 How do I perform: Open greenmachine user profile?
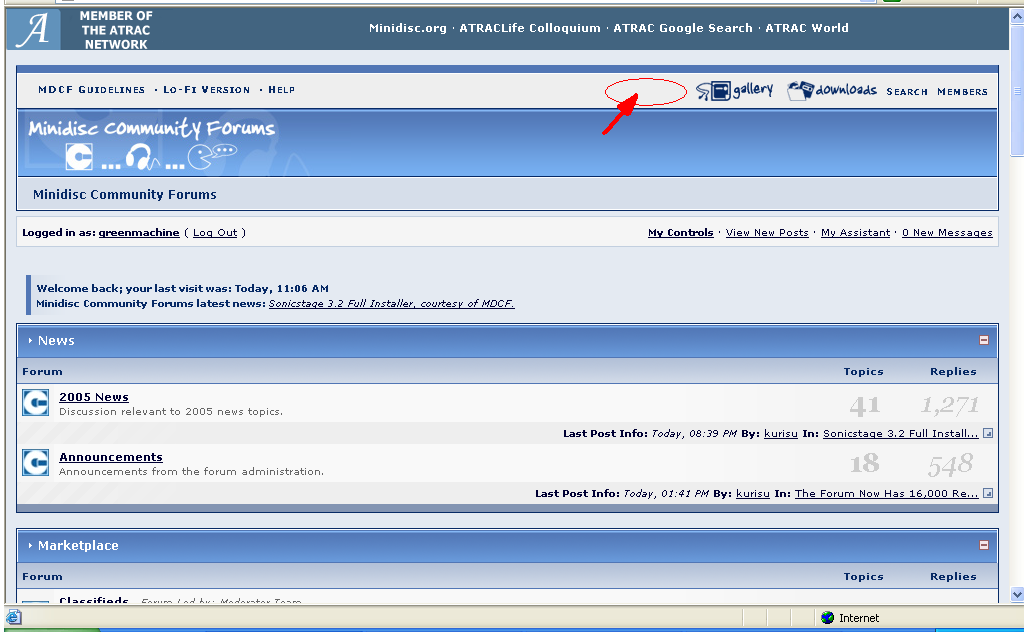139,232
